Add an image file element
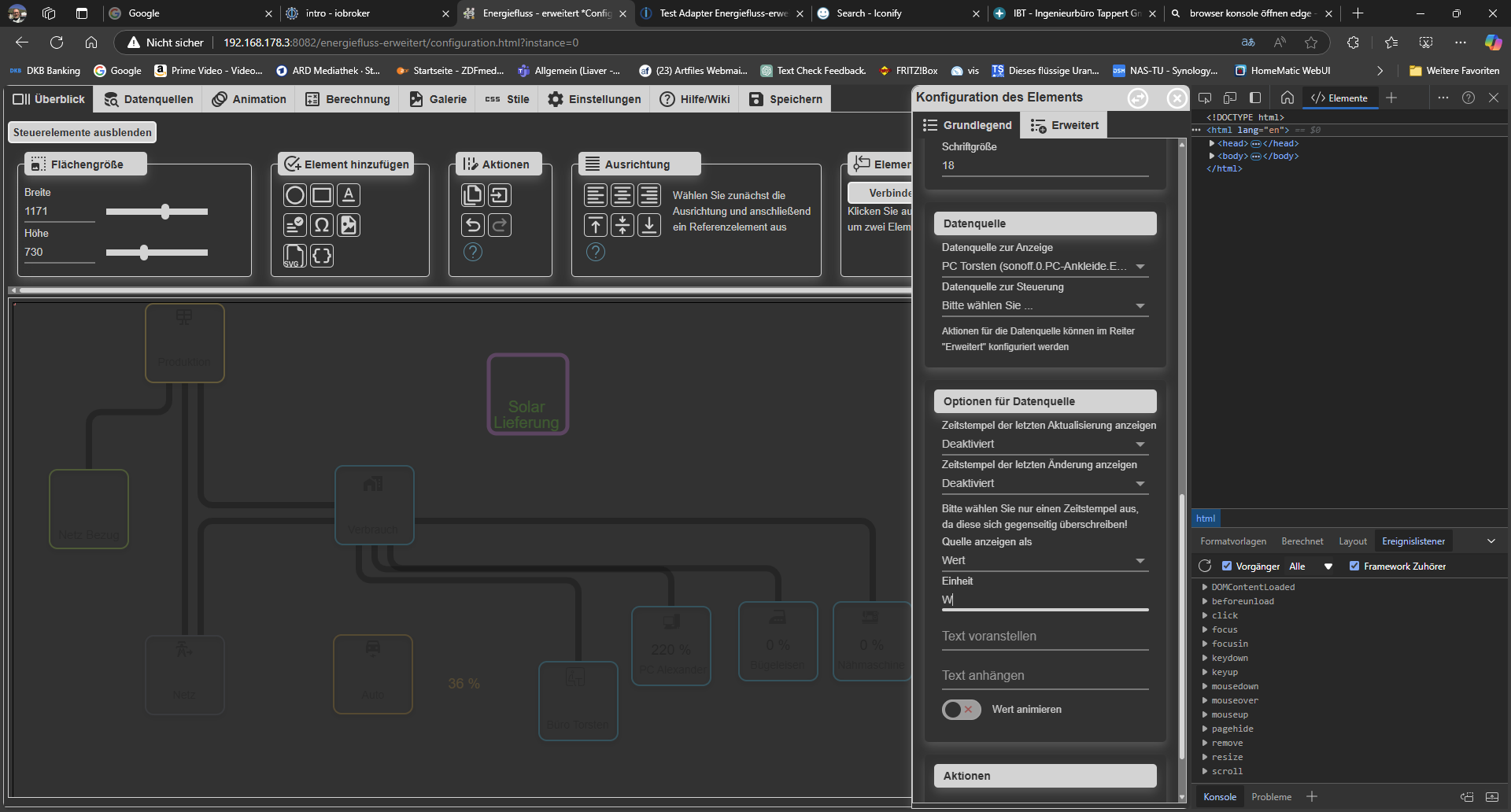Viewport: 1511px width, 812px height. tap(349, 225)
